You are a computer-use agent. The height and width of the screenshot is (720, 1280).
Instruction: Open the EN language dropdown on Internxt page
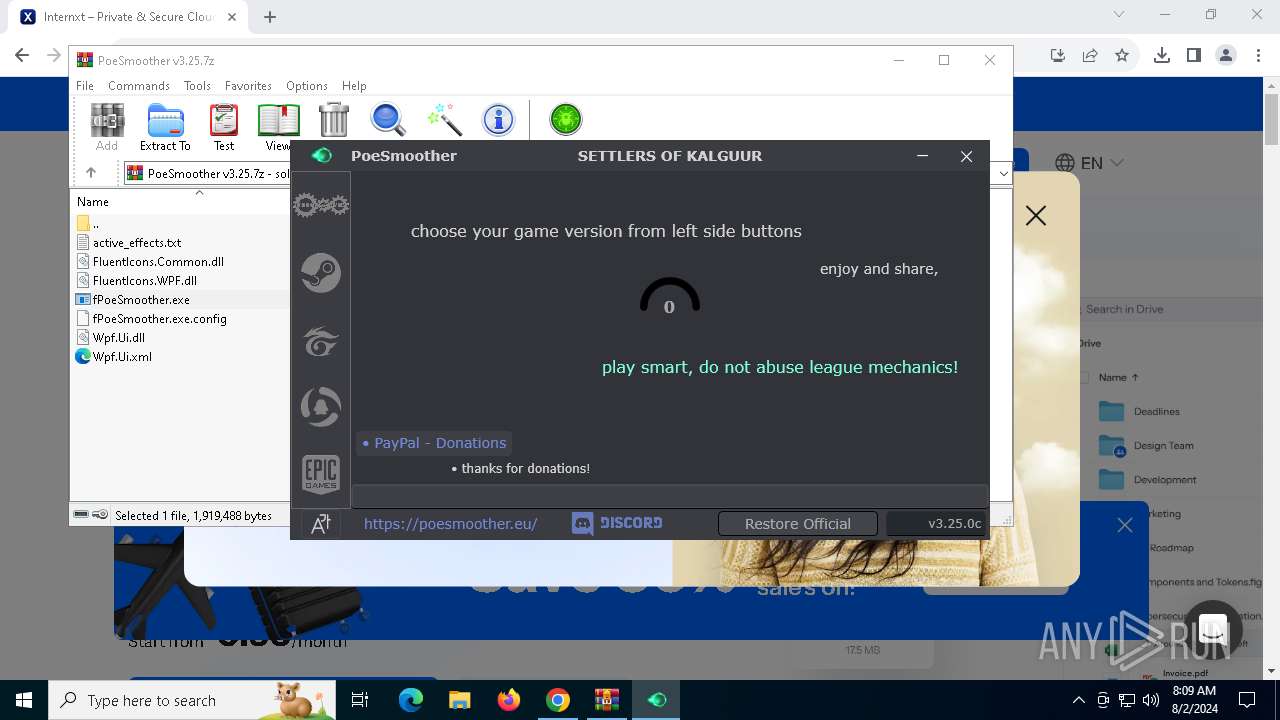click(1090, 163)
